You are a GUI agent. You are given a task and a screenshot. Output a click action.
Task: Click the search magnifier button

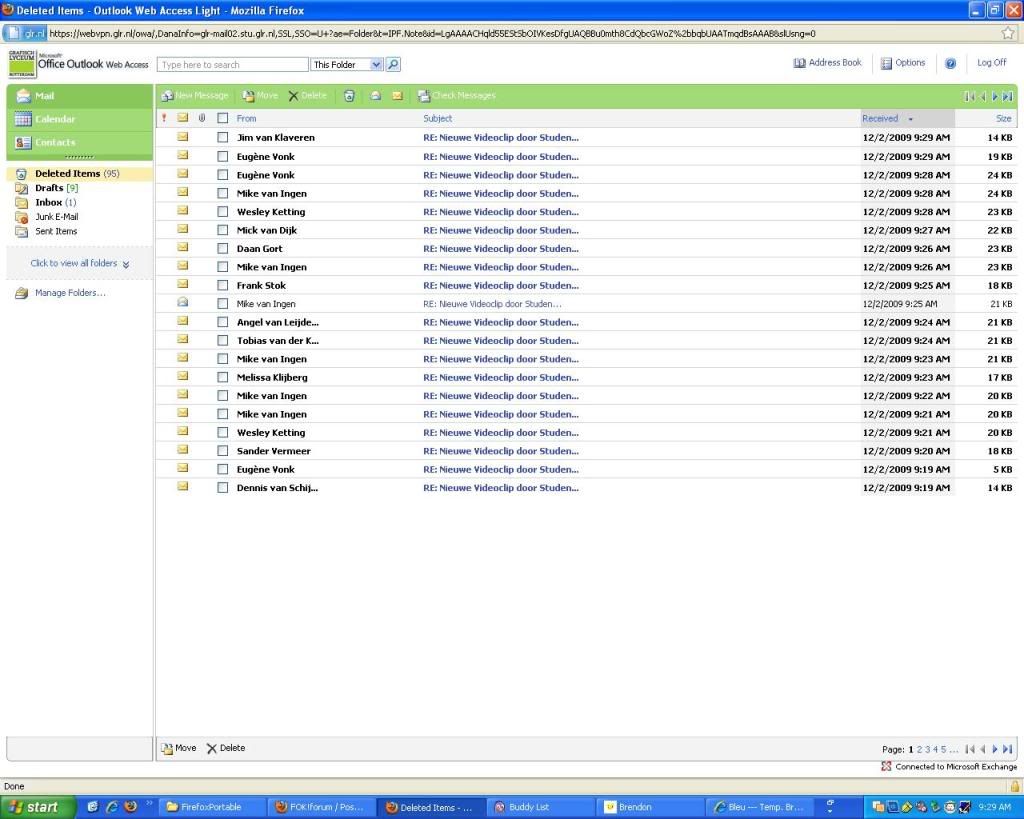393,65
